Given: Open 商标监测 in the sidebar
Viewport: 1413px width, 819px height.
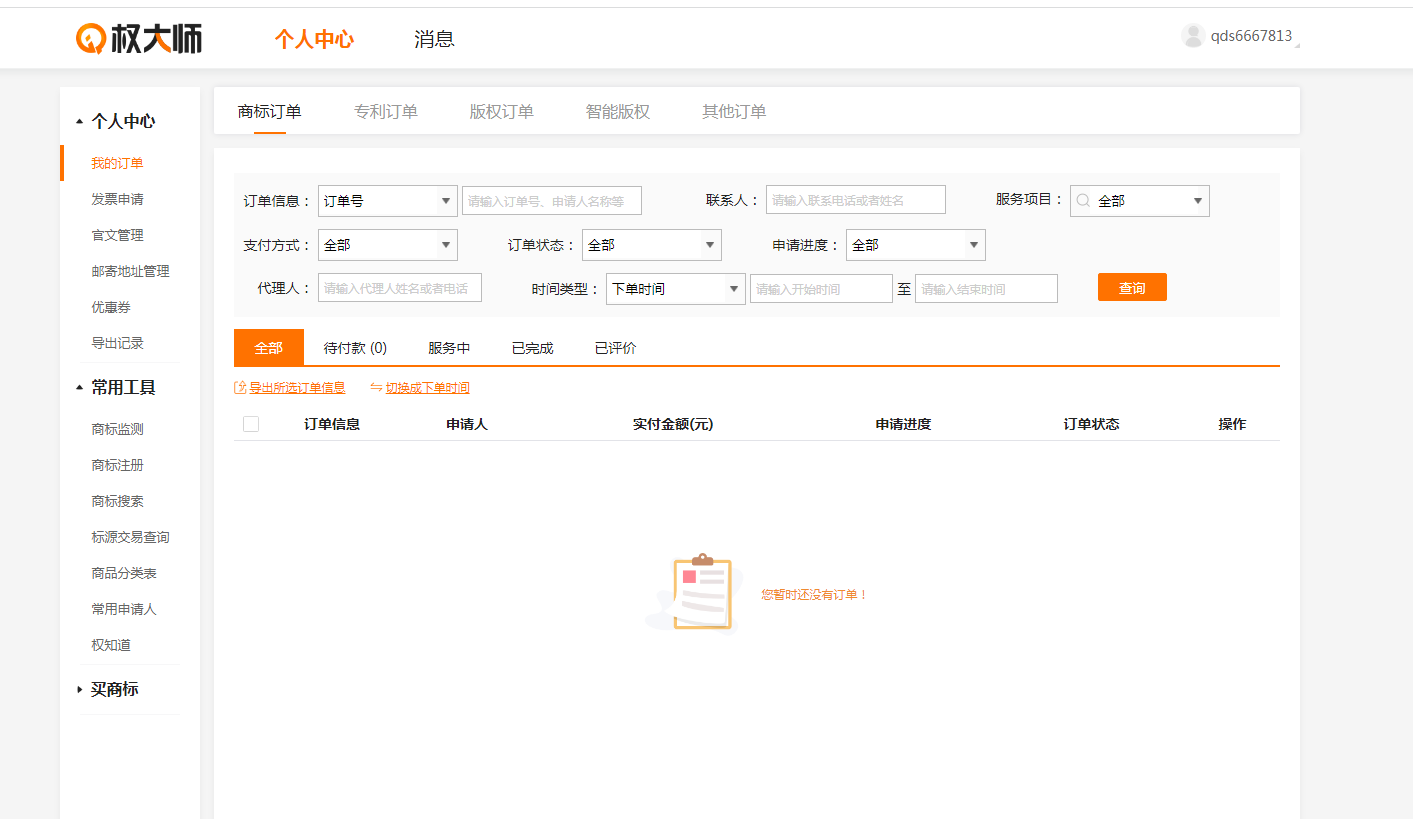Looking at the screenshot, I should click(117, 429).
